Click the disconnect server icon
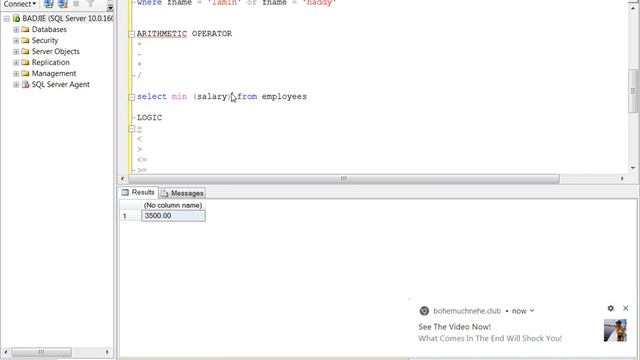 click(x=62, y=4)
